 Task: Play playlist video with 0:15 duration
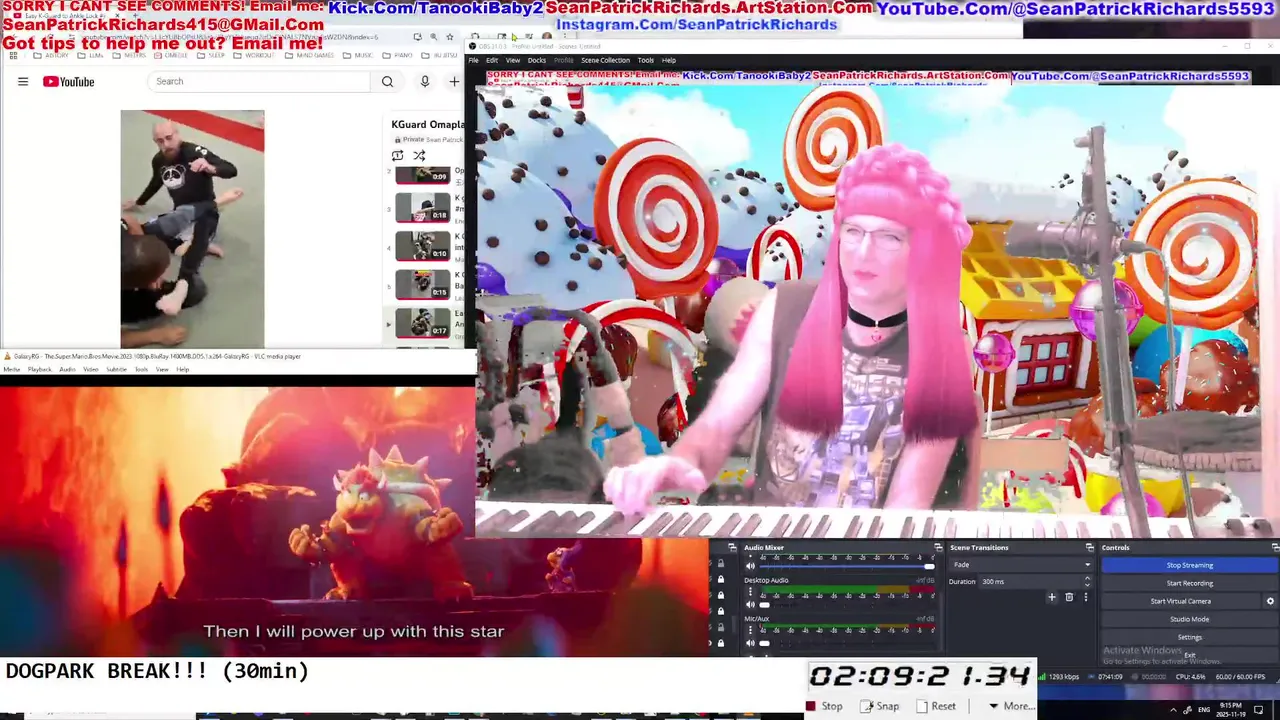tap(423, 284)
